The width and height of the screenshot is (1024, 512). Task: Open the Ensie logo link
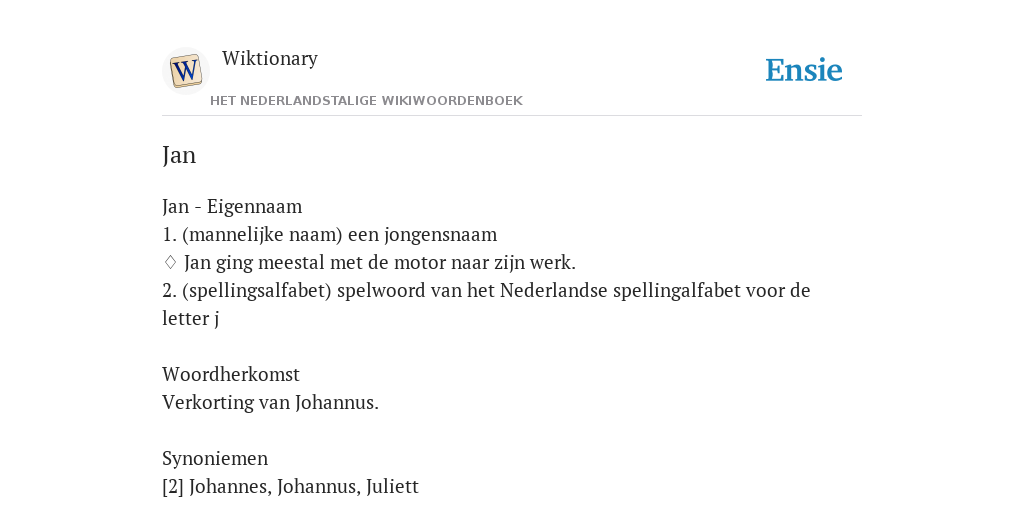[804, 70]
